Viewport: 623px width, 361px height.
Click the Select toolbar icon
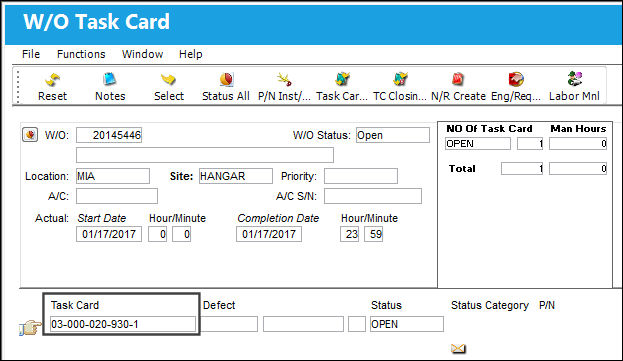[x=168, y=79]
